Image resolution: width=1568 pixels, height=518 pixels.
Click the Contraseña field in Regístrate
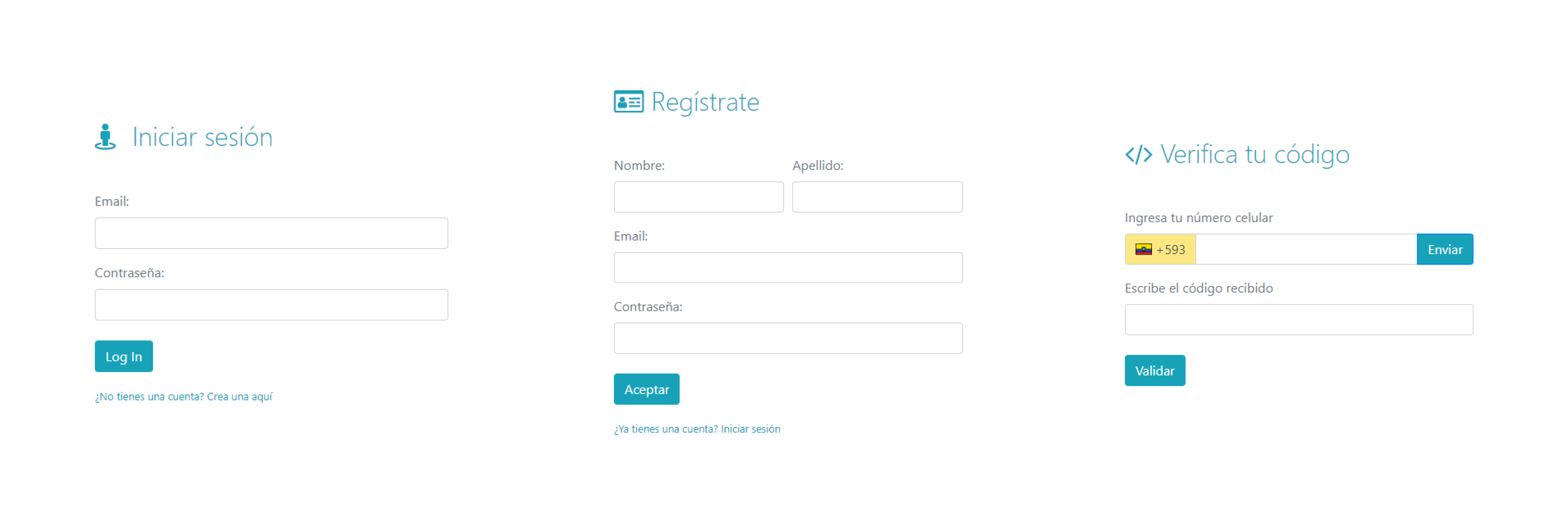pos(788,337)
